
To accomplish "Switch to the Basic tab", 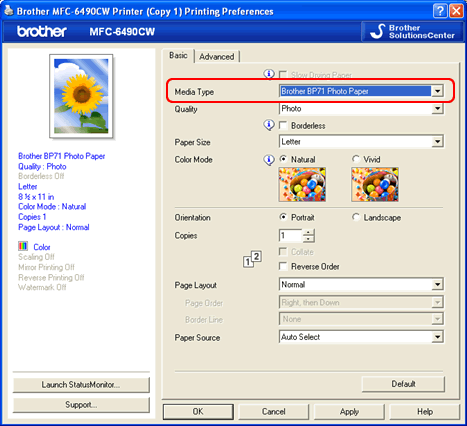I will pyautogui.click(x=178, y=55).
